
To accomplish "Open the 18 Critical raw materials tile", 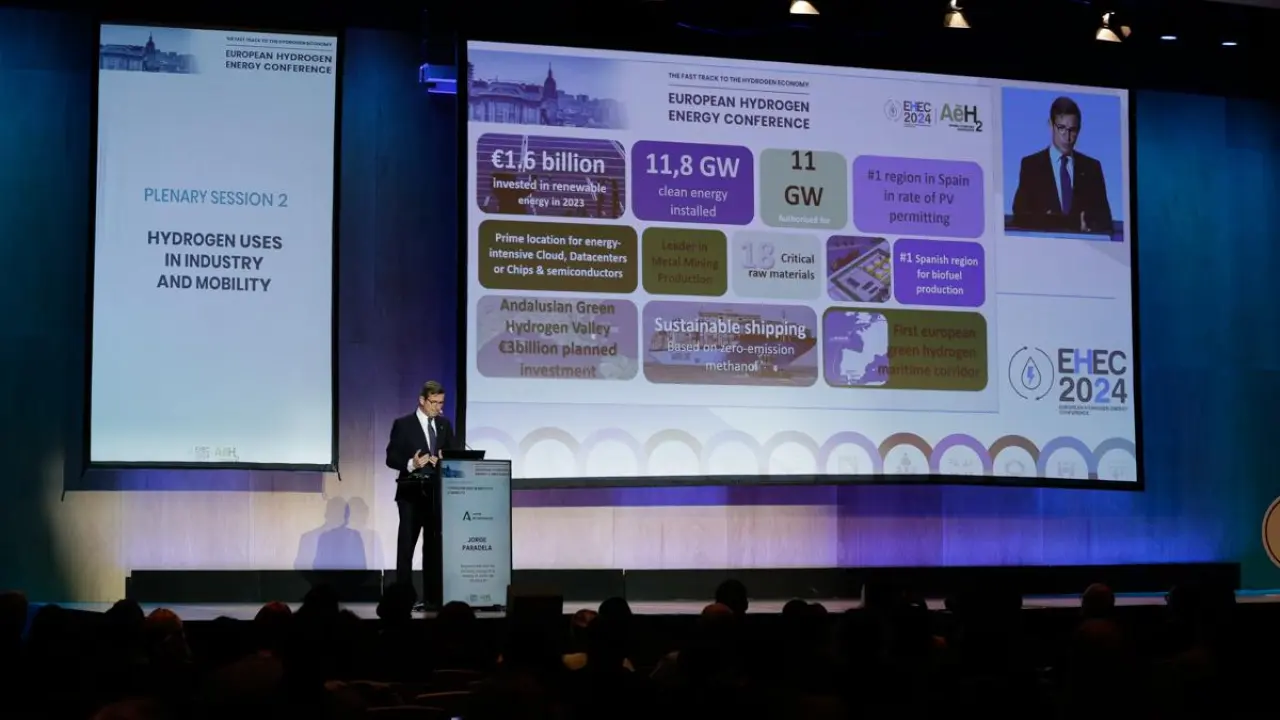I will [x=776, y=264].
